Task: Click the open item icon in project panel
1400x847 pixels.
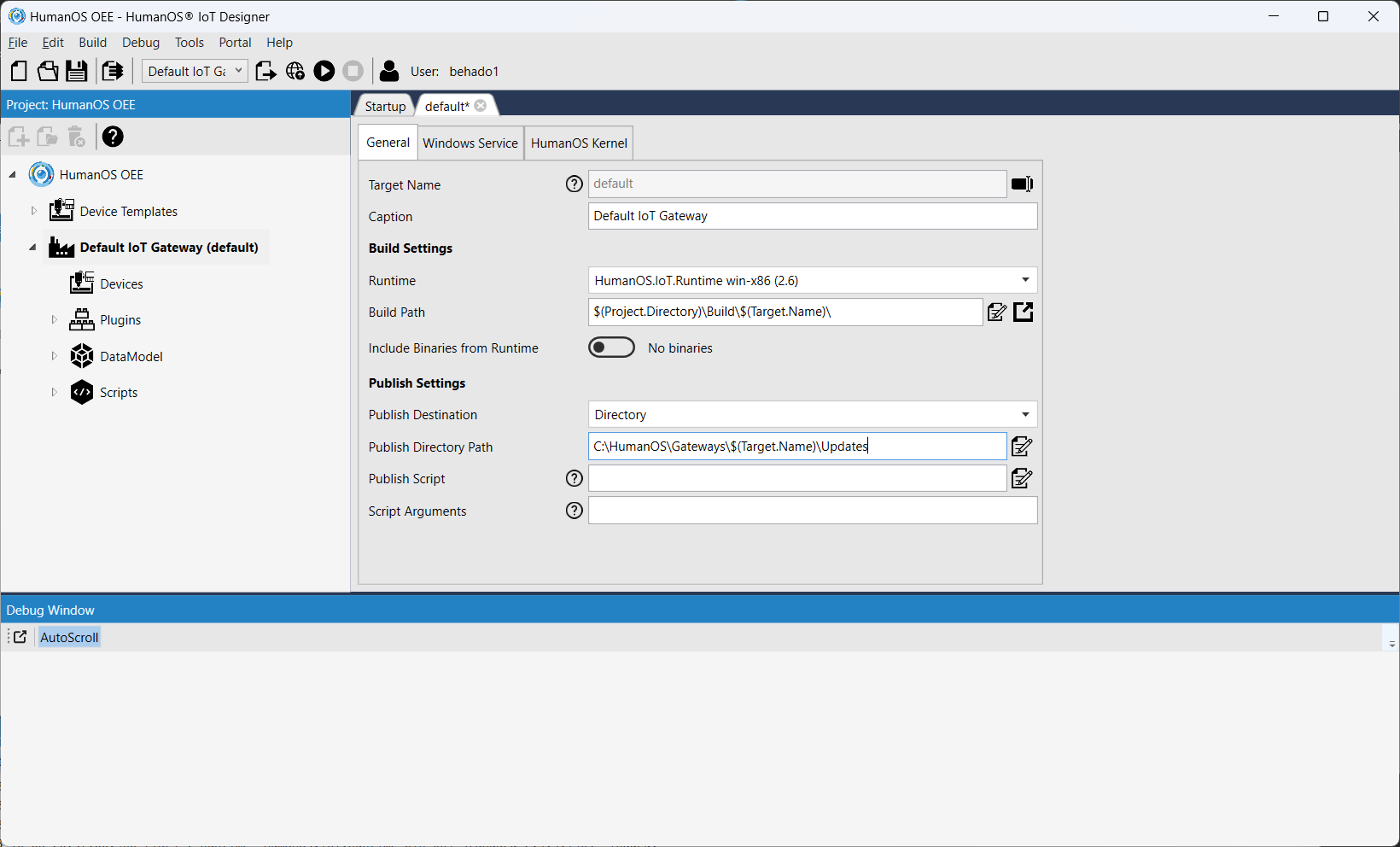Action: tap(48, 137)
